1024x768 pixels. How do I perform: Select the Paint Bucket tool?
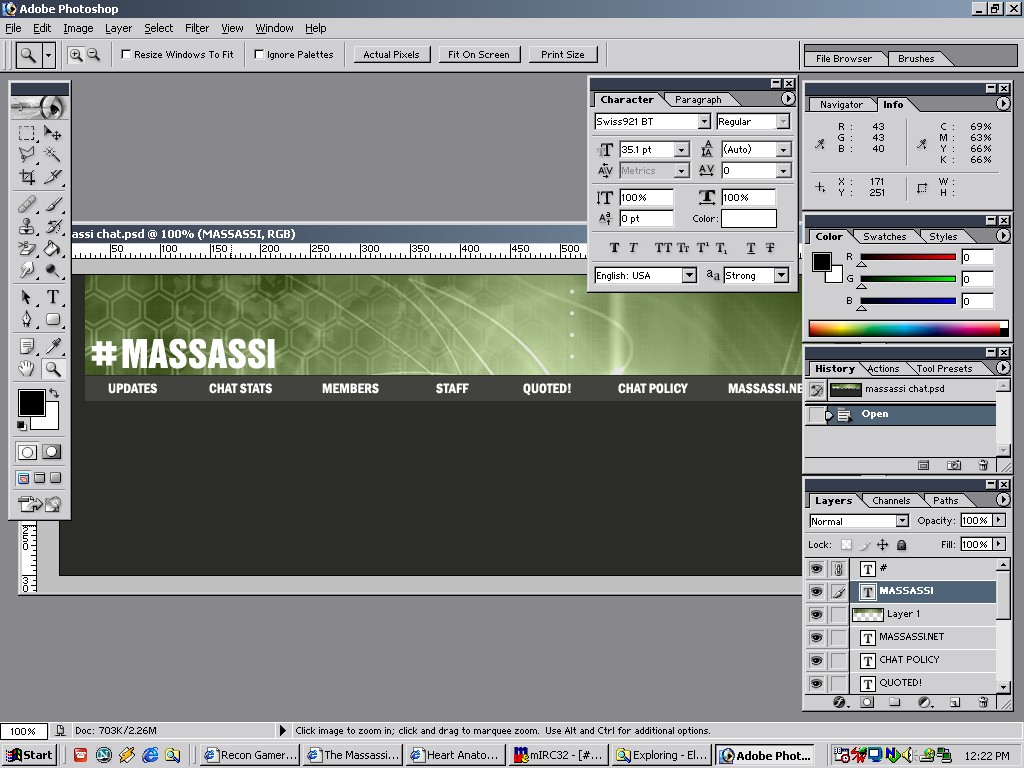52,248
